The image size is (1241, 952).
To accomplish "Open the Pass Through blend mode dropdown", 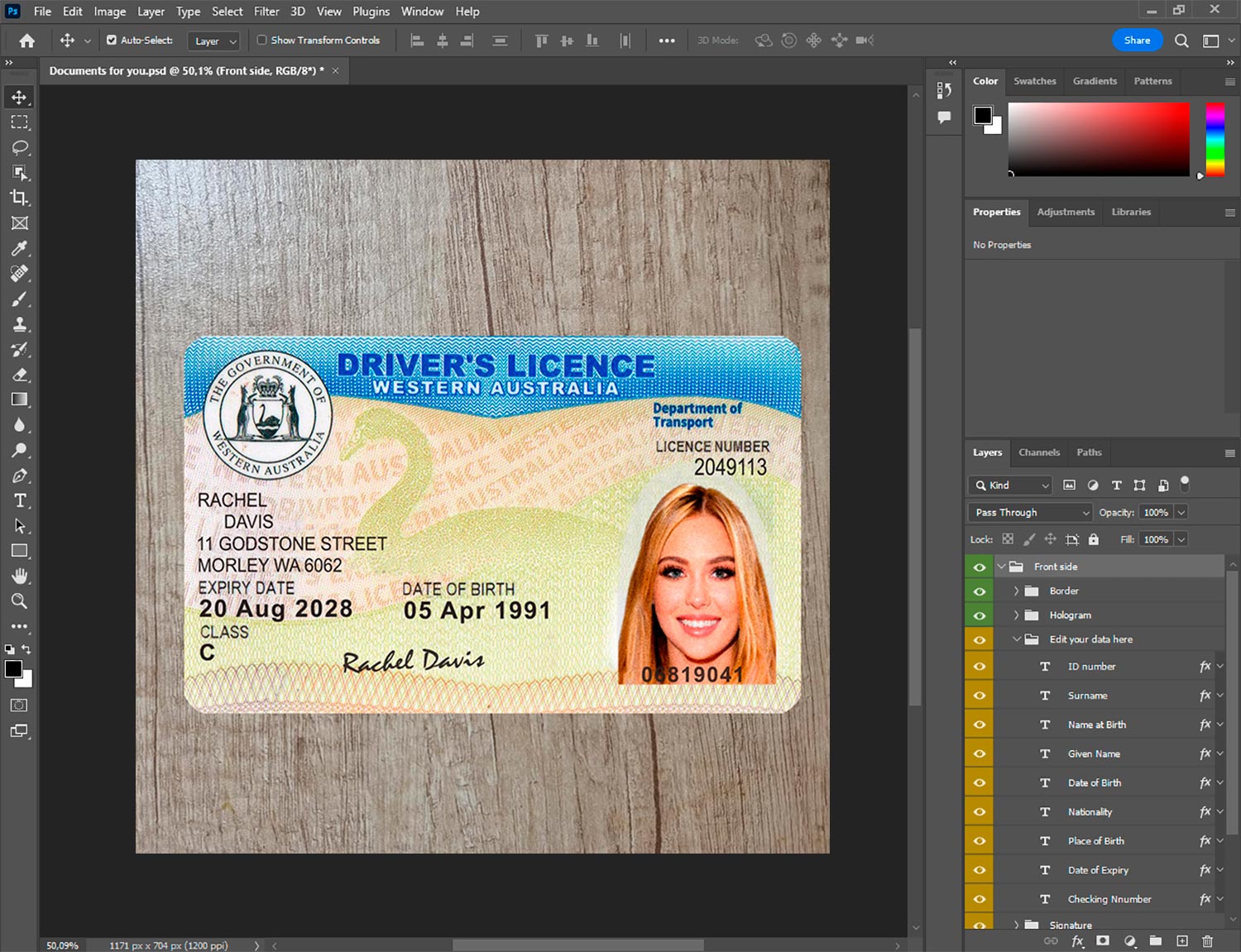I will coord(1030,512).
